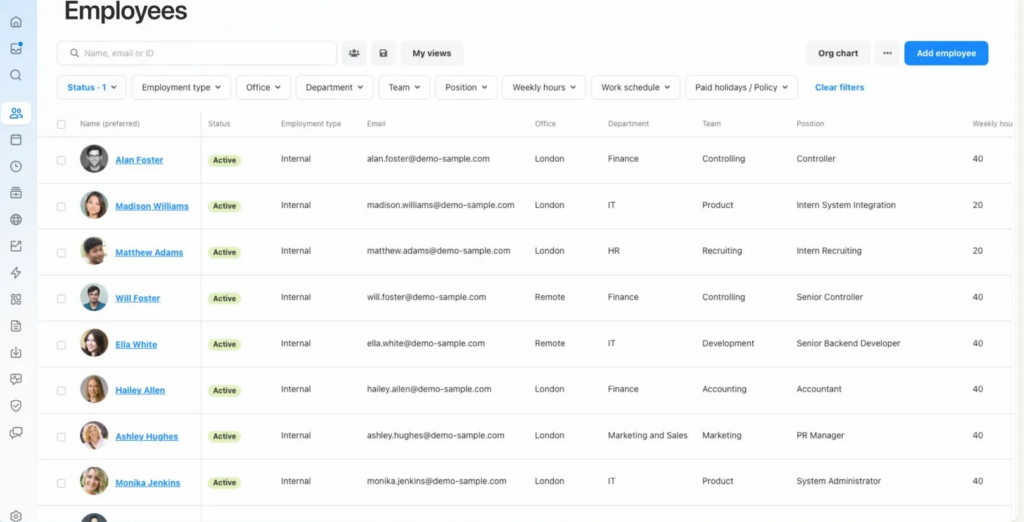Open the Work schedule filter dropdown

pyautogui.click(x=636, y=87)
